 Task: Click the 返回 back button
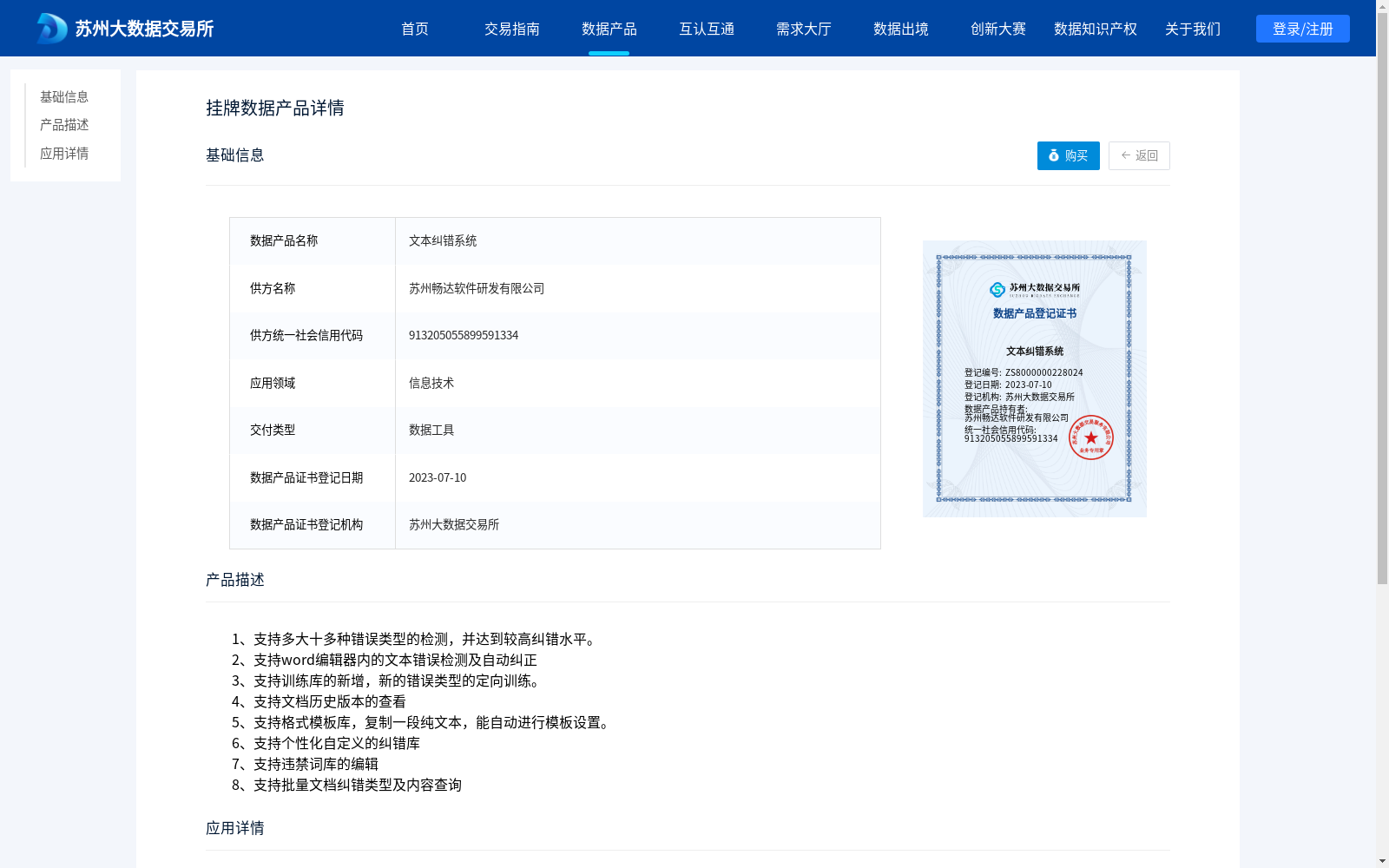1139,155
